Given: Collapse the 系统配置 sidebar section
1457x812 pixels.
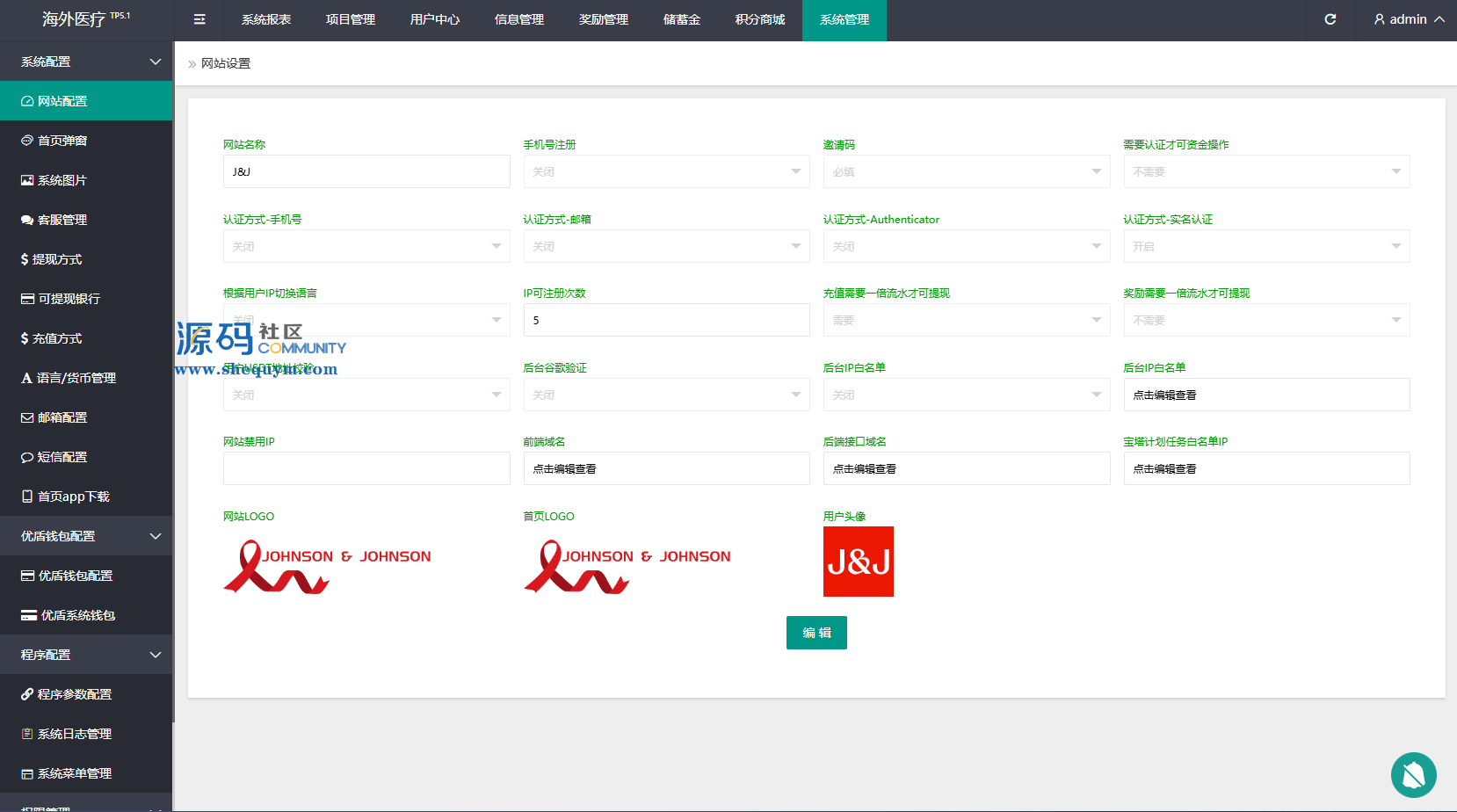Looking at the screenshot, I should point(86,62).
